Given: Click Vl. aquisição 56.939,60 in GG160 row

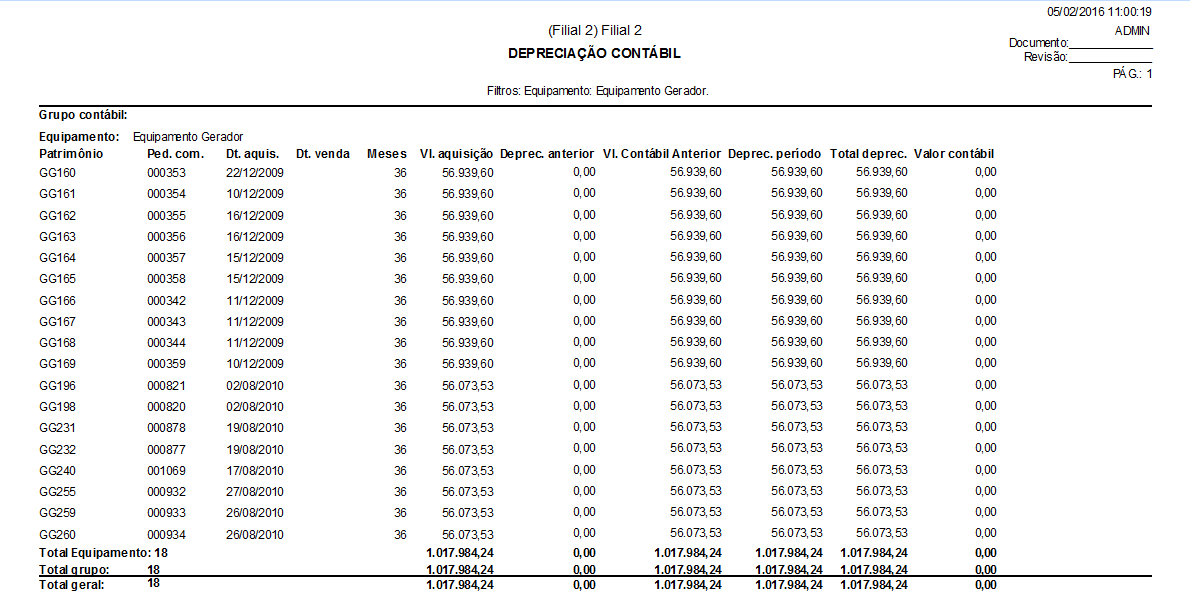Looking at the screenshot, I should click(x=468, y=173).
